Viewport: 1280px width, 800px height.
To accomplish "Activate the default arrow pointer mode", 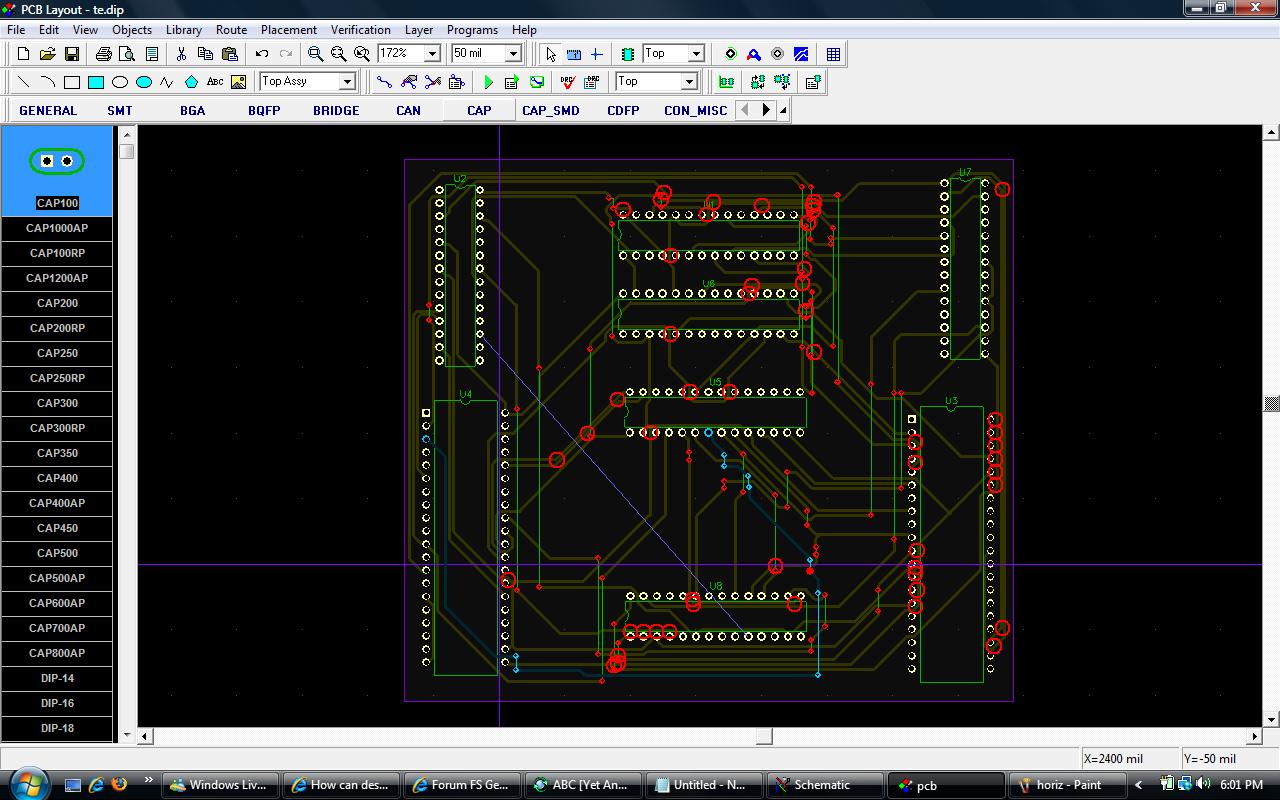I will (550, 54).
